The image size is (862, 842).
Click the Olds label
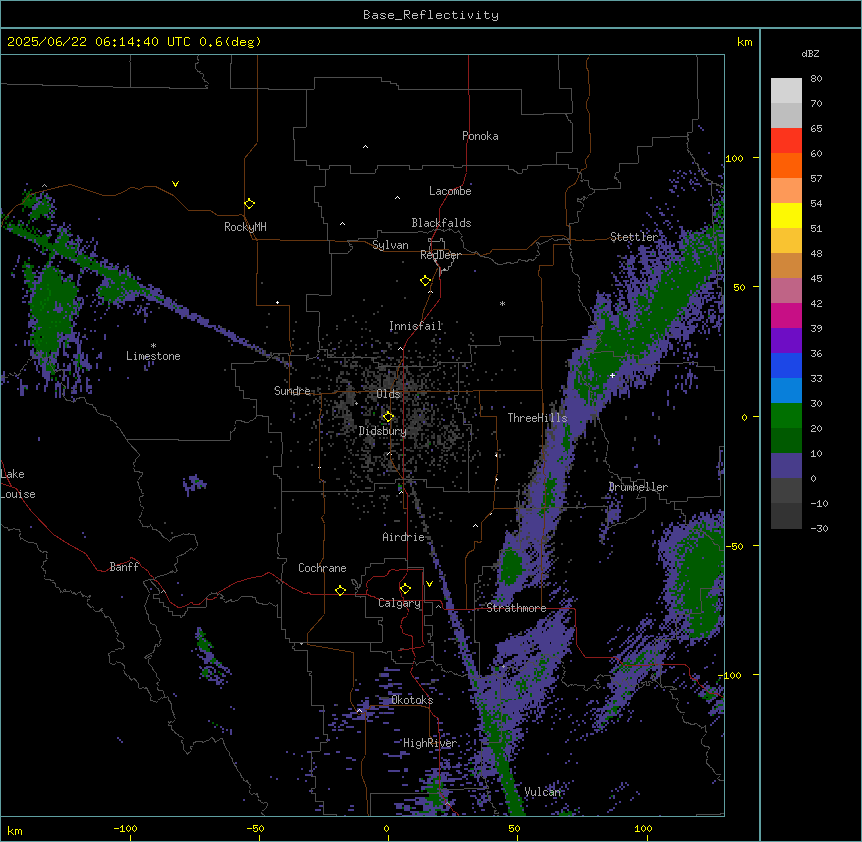coord(388,394)
